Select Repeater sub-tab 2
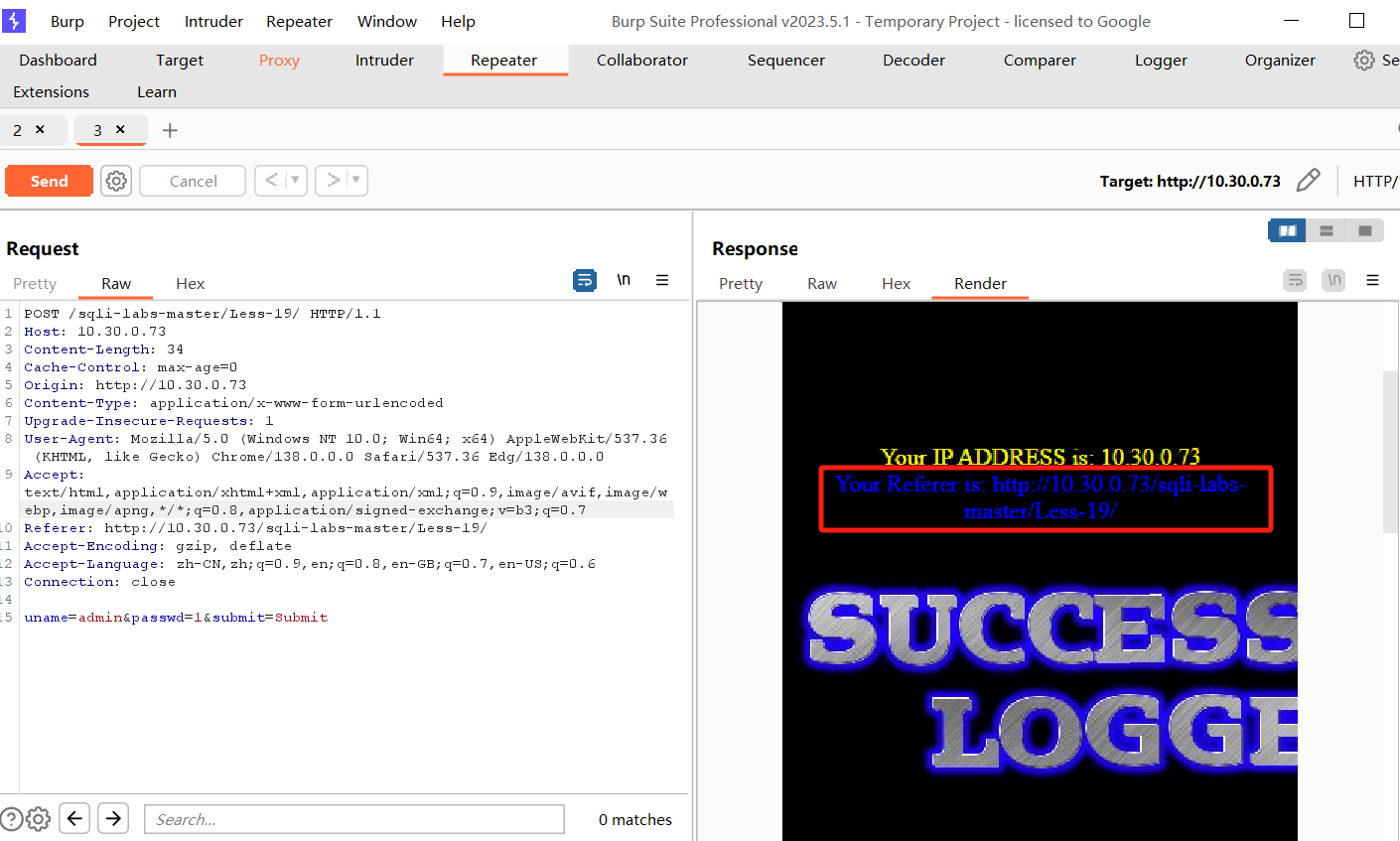 pyautogui.click(x=17, y=130)
